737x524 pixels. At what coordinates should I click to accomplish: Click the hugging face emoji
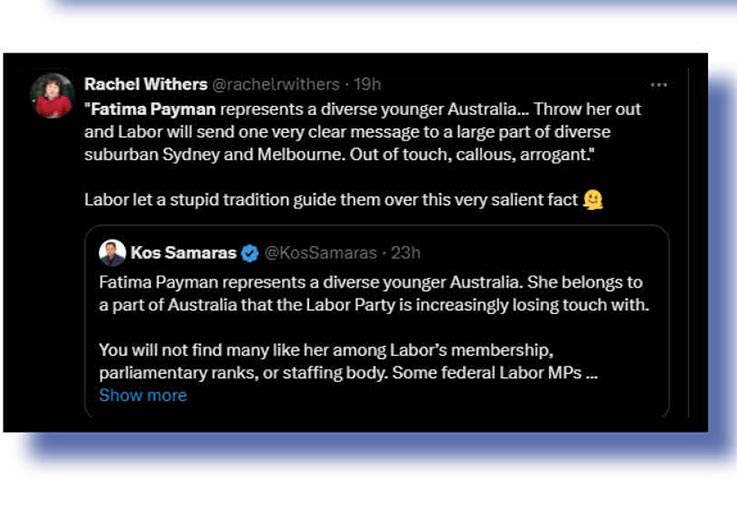593,200
